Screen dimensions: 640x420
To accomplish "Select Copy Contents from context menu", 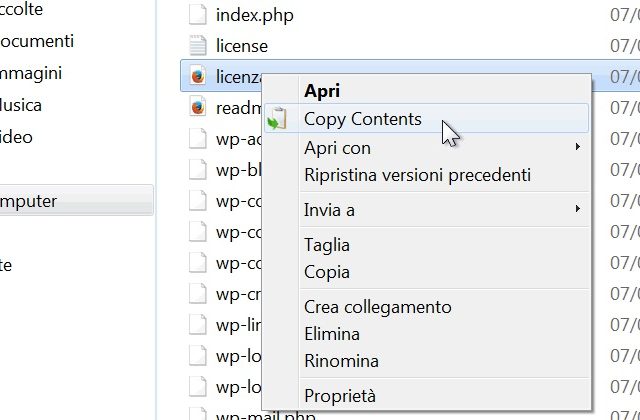I will [362, 119].
